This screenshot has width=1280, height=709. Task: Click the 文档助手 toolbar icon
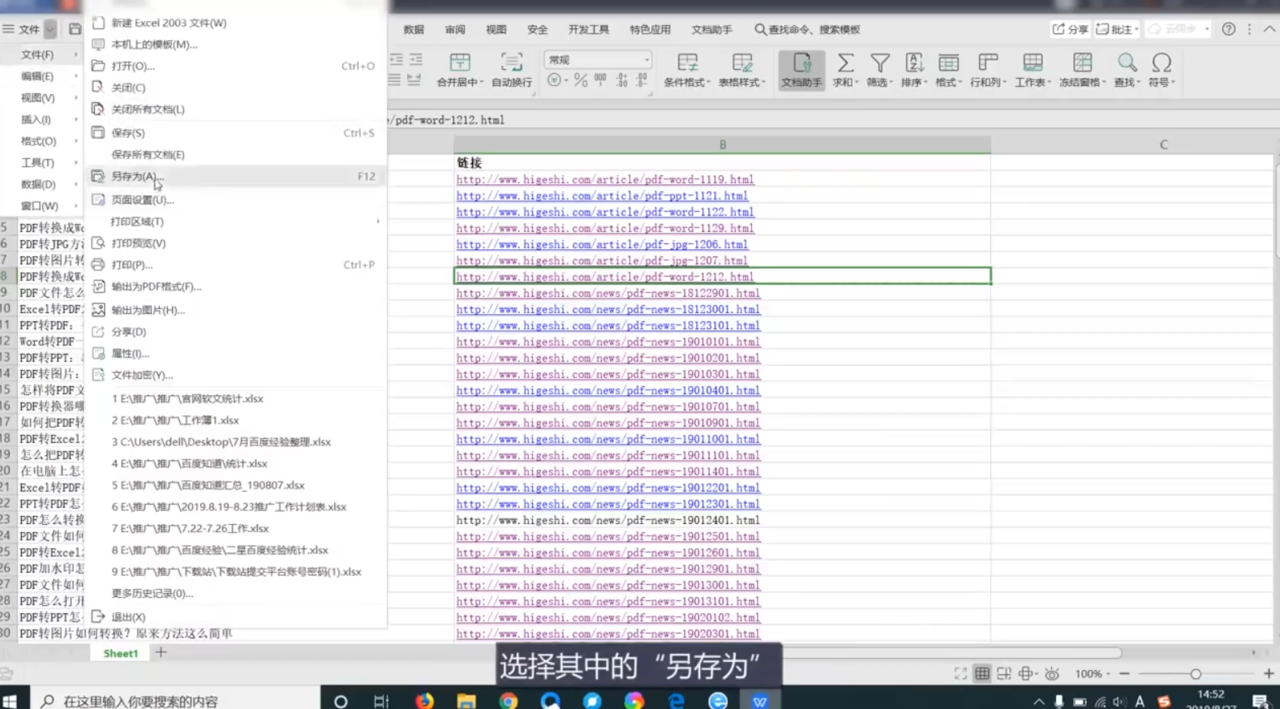[801, 63]
